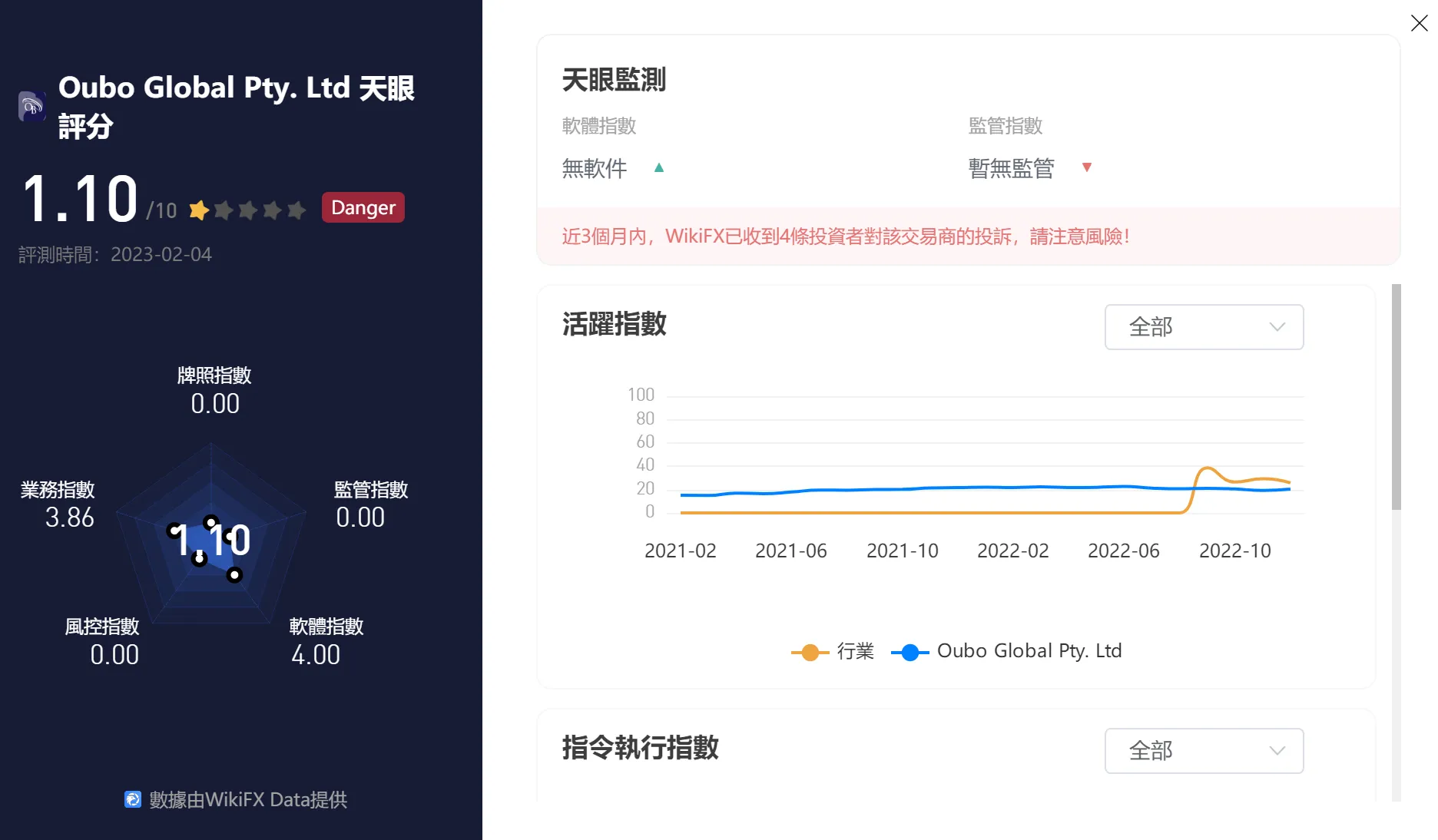Click the 1.10 center of radar chart
1438x840 pixels.
[x=212, y=540]
